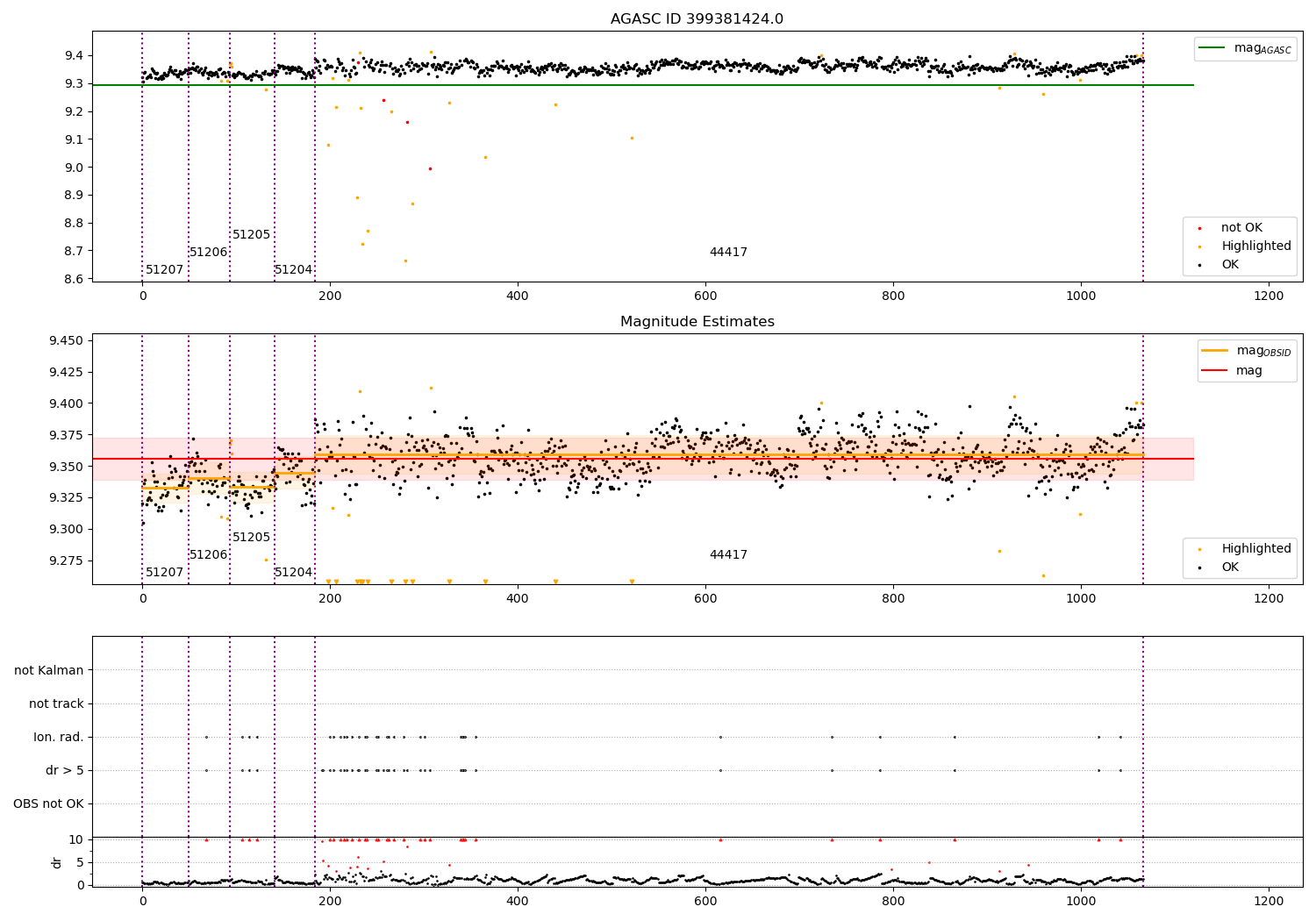Click "OK" in the AGASC ID plot legend
The width and height of the screenshot is (1316, 921).
[x=1230, y=265]
